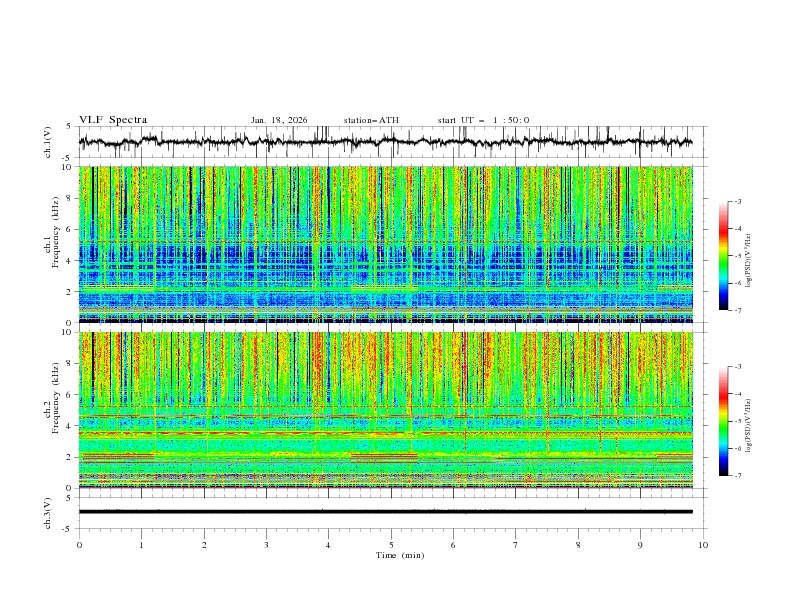Click the ch.1 voltage waveform trace
The width and height of the screenshot is (792, 612).
pos(385,142)
